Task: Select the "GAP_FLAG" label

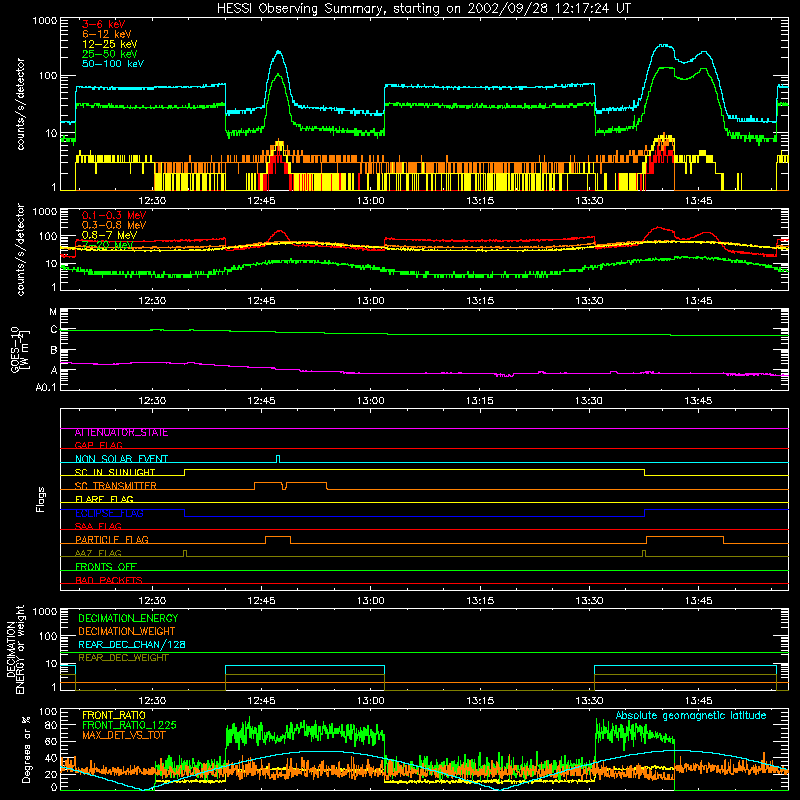Action: coord(98,445)
